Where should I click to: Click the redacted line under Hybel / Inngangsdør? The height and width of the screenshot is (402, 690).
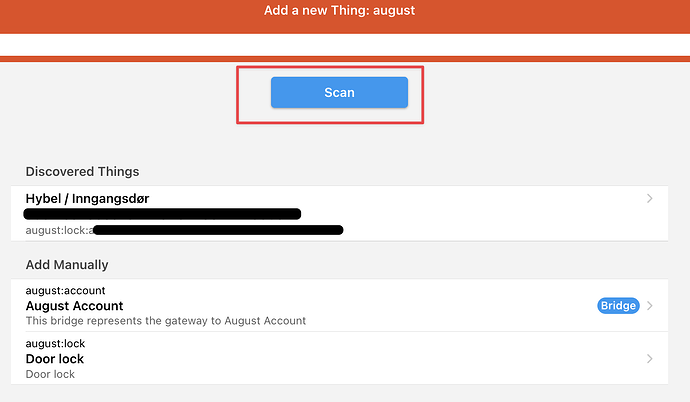coord(163,213)
